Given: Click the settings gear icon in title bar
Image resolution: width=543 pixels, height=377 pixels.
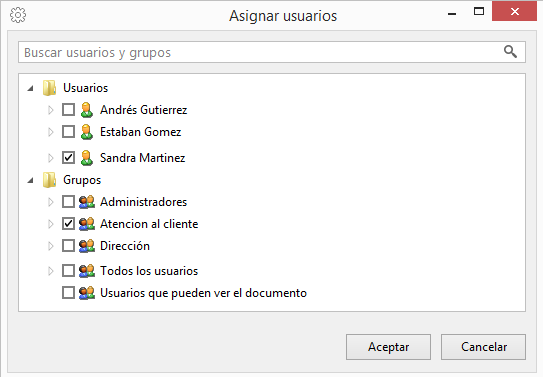Looking at the screenshot, I should [x=18, y=15].
